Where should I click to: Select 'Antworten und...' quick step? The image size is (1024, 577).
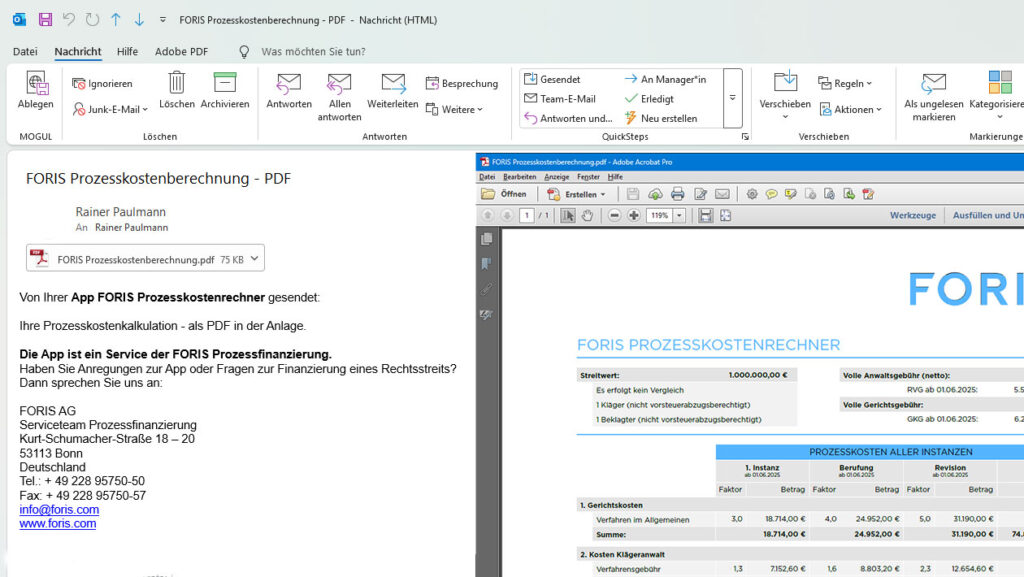coord(568,118)
